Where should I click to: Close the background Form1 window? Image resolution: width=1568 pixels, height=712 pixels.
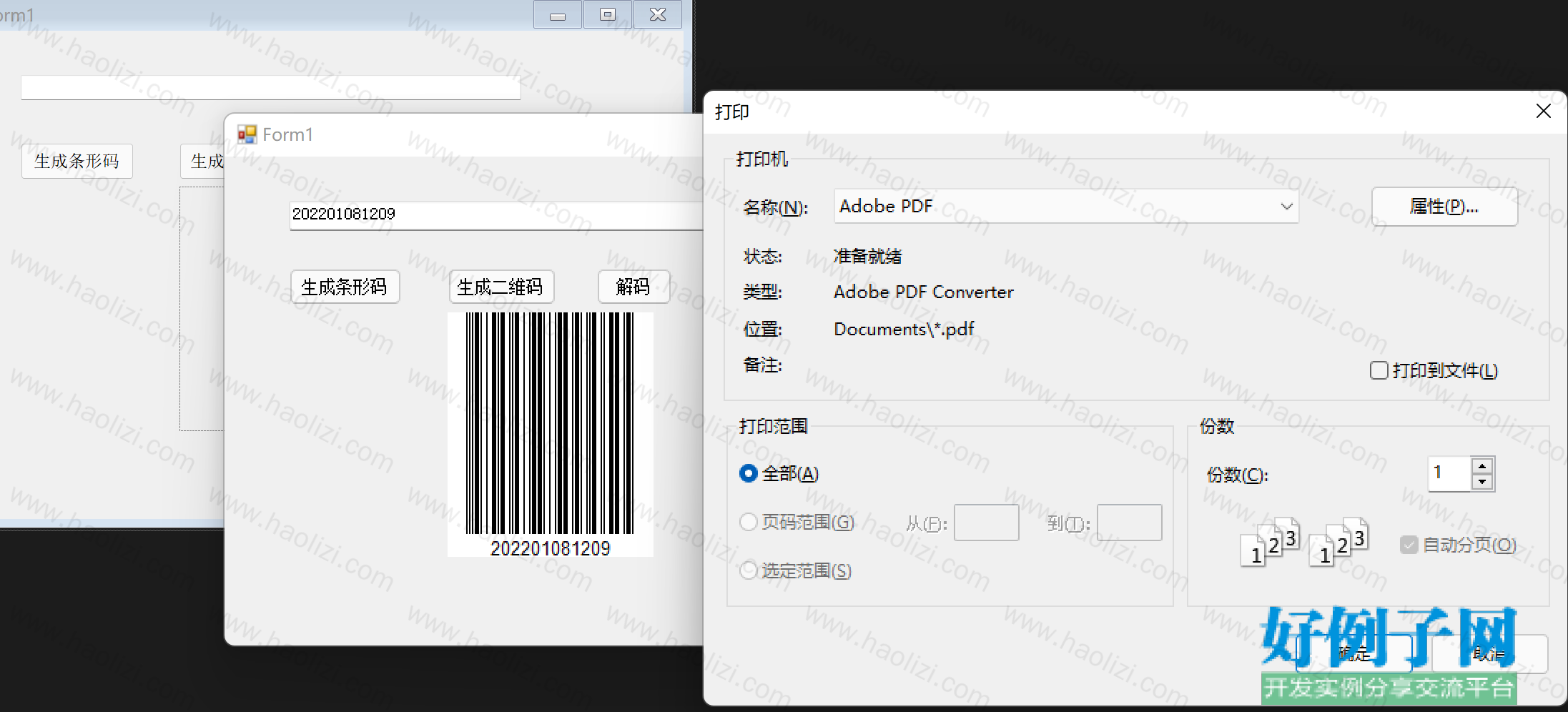click(658, 14)
